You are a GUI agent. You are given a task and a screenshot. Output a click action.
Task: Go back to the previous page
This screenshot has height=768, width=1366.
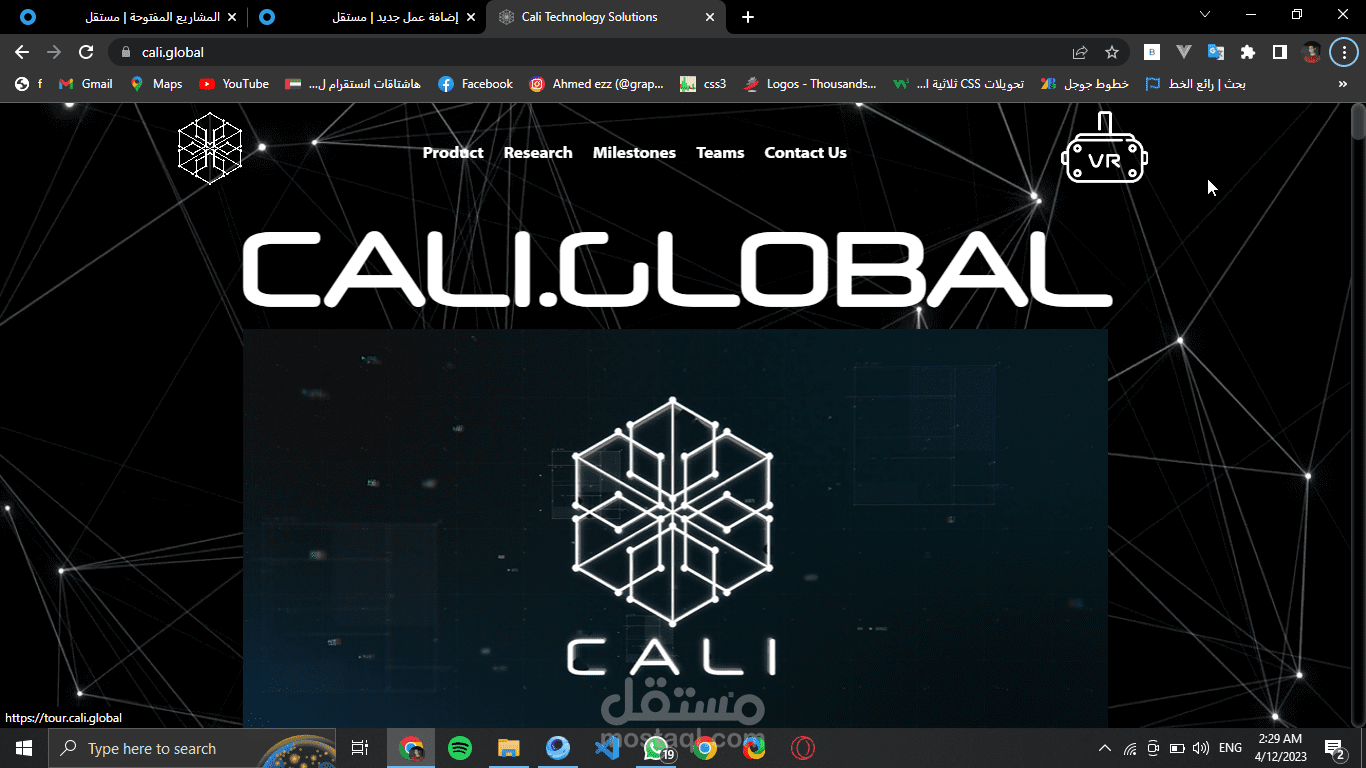(x=22, y=52)
